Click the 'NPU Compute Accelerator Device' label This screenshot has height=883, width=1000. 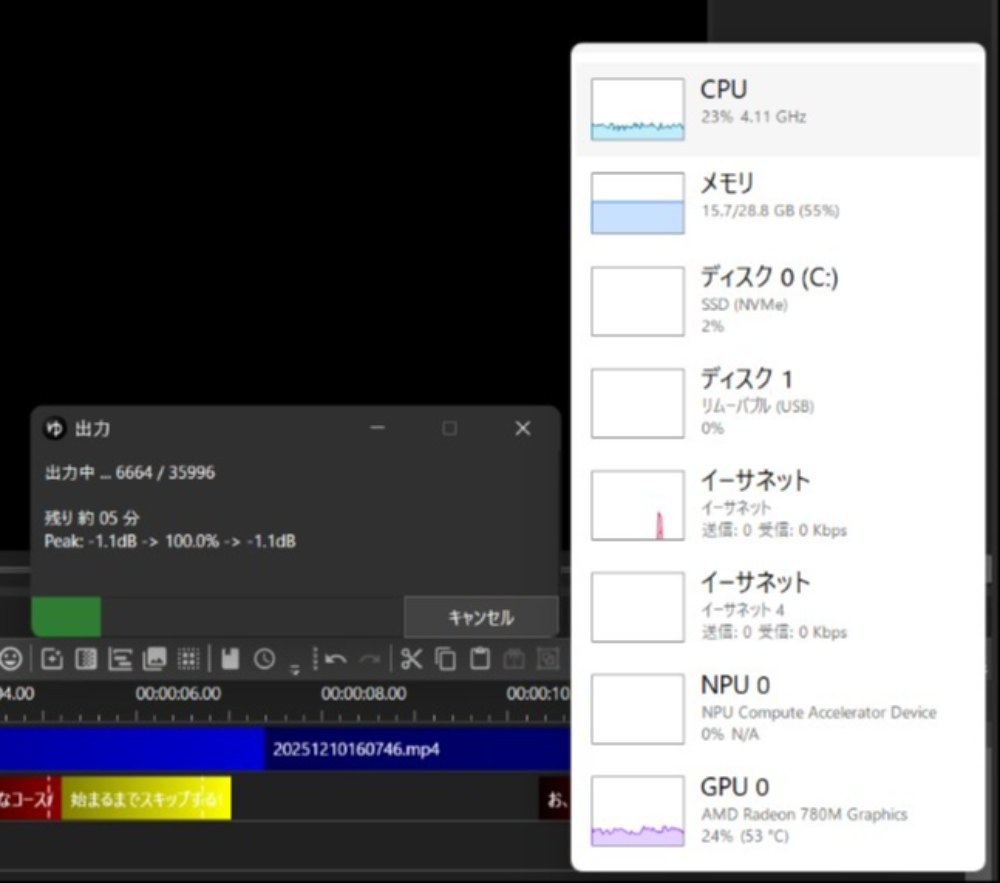coord(818,712)
